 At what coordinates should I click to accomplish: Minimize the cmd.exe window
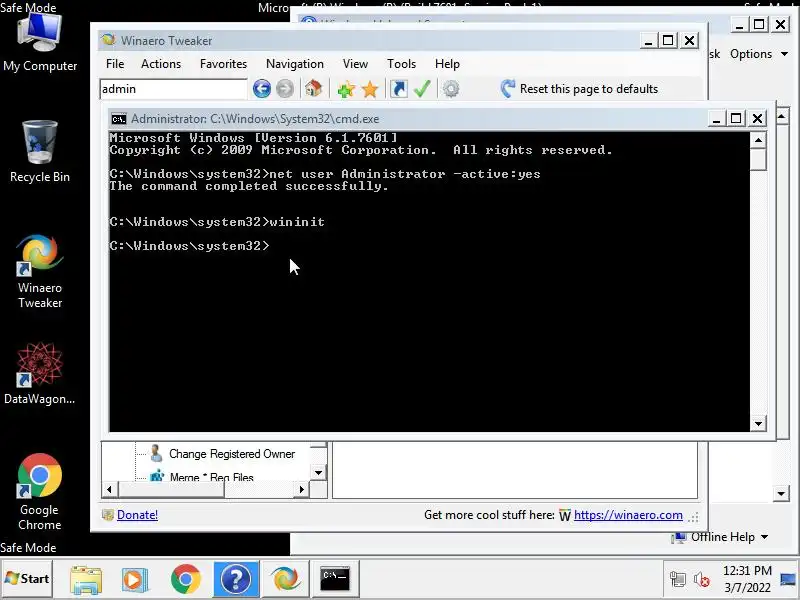click(x=716, y=119)
